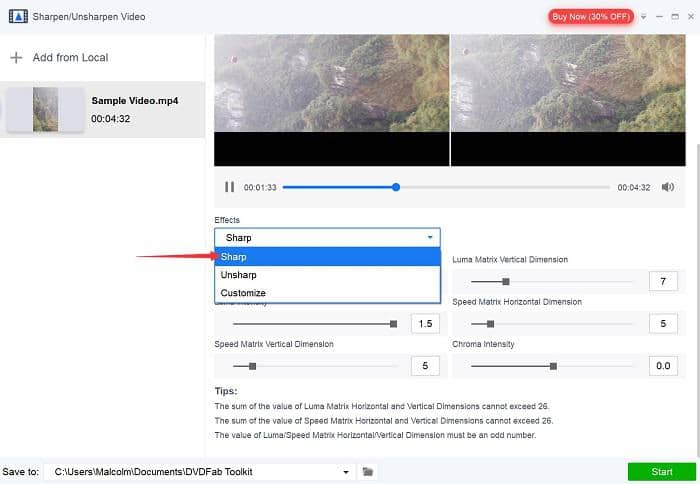This screenshot has height=484, width=700.
Task: Click the Speed Matrix Horizontal Dimension label
Action: tap(517, 302)
